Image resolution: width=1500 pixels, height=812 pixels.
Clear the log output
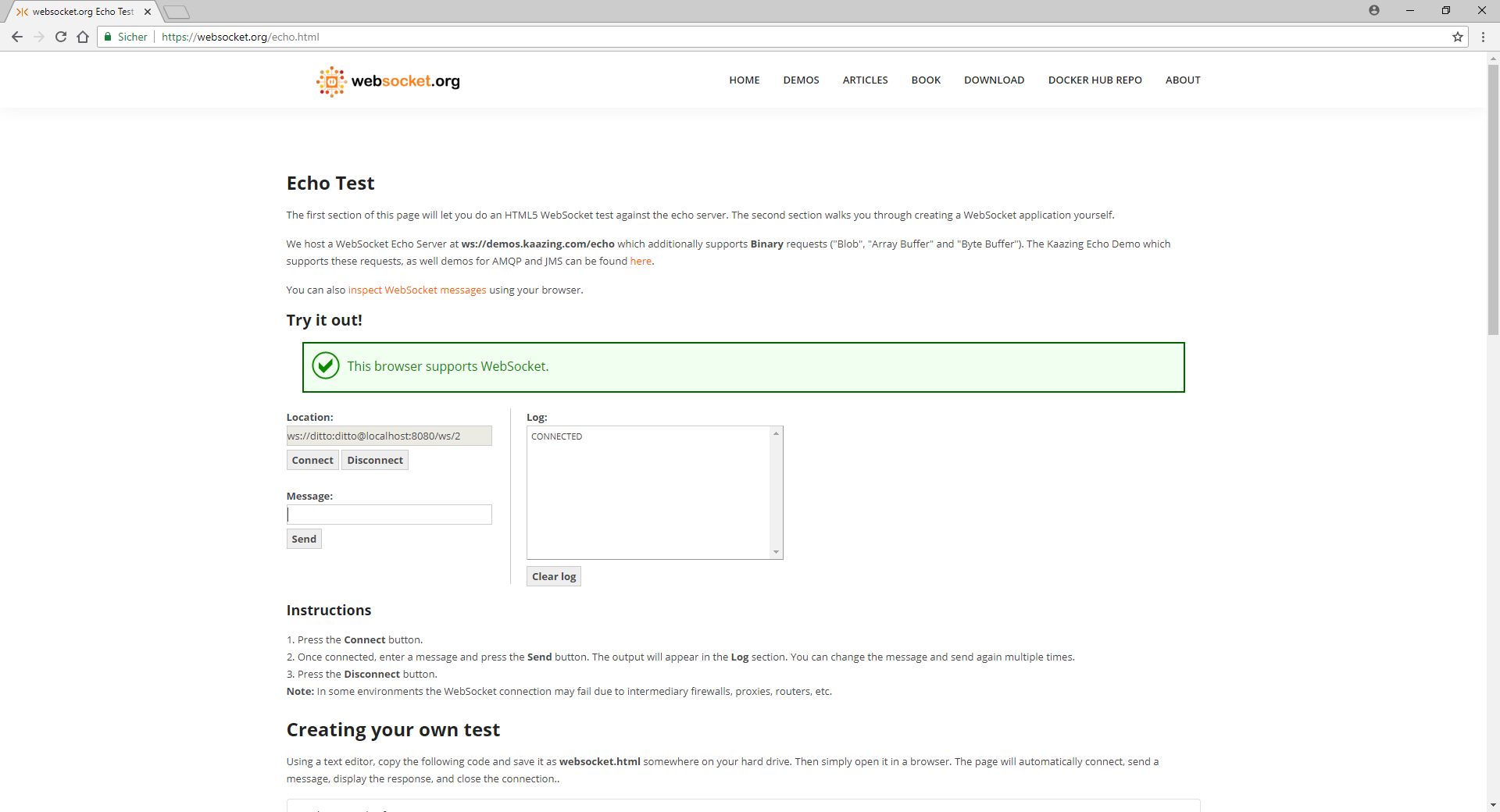click(x=553, y=576)
